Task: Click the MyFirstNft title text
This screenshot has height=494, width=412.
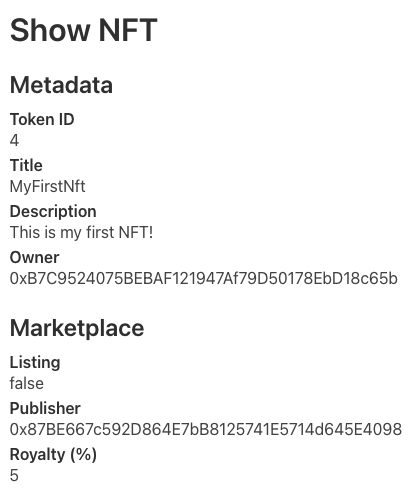Action: pyautogui.click(x=48, y=187)
